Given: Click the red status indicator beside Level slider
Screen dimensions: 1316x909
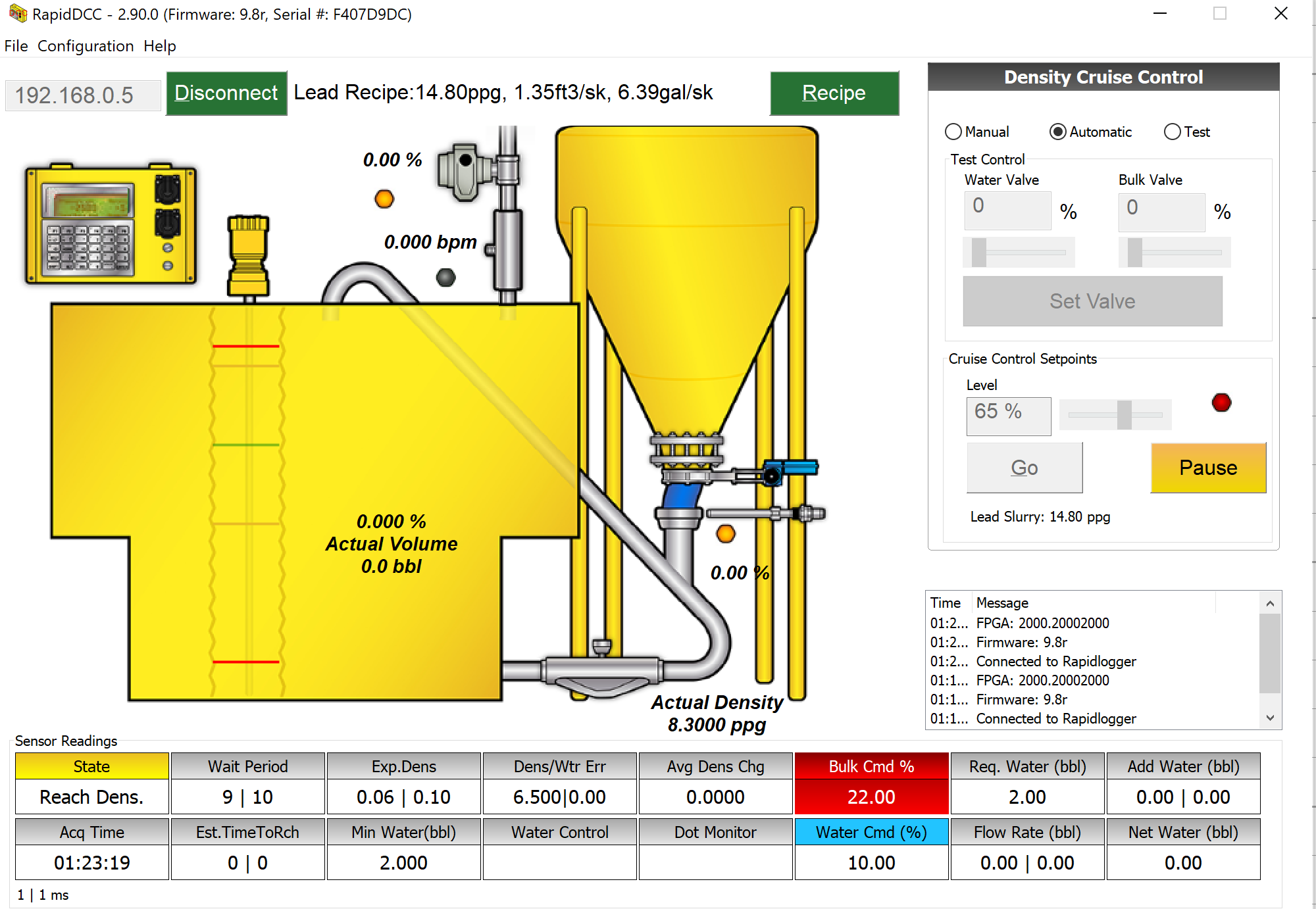Looking at the screenshot, I should 1221,403.
